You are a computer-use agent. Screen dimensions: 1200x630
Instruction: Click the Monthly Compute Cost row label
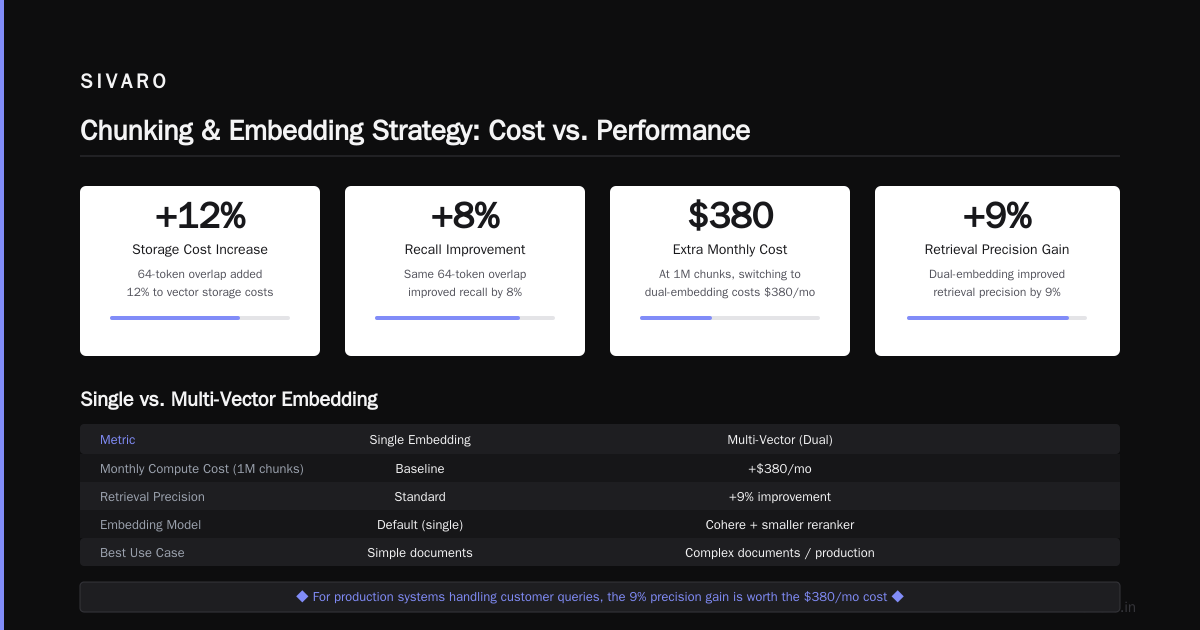(202, 468)
